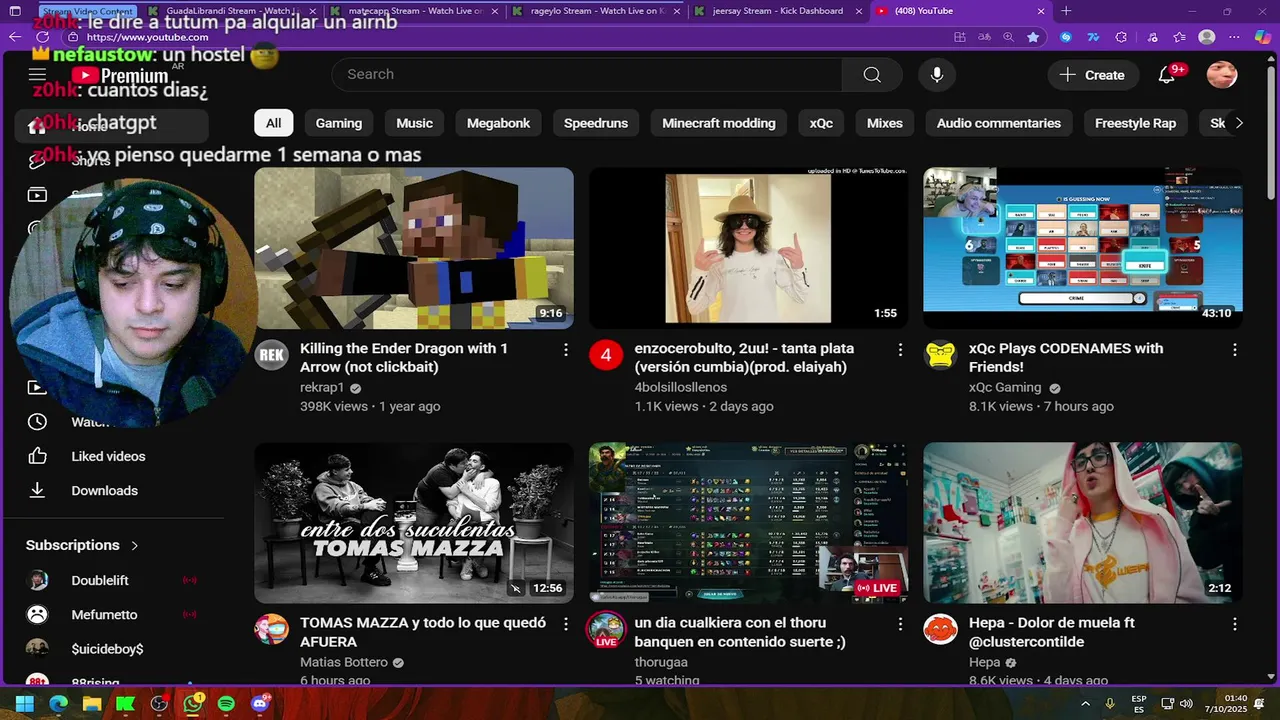Open xQc Gaming channel avatar

940,355
